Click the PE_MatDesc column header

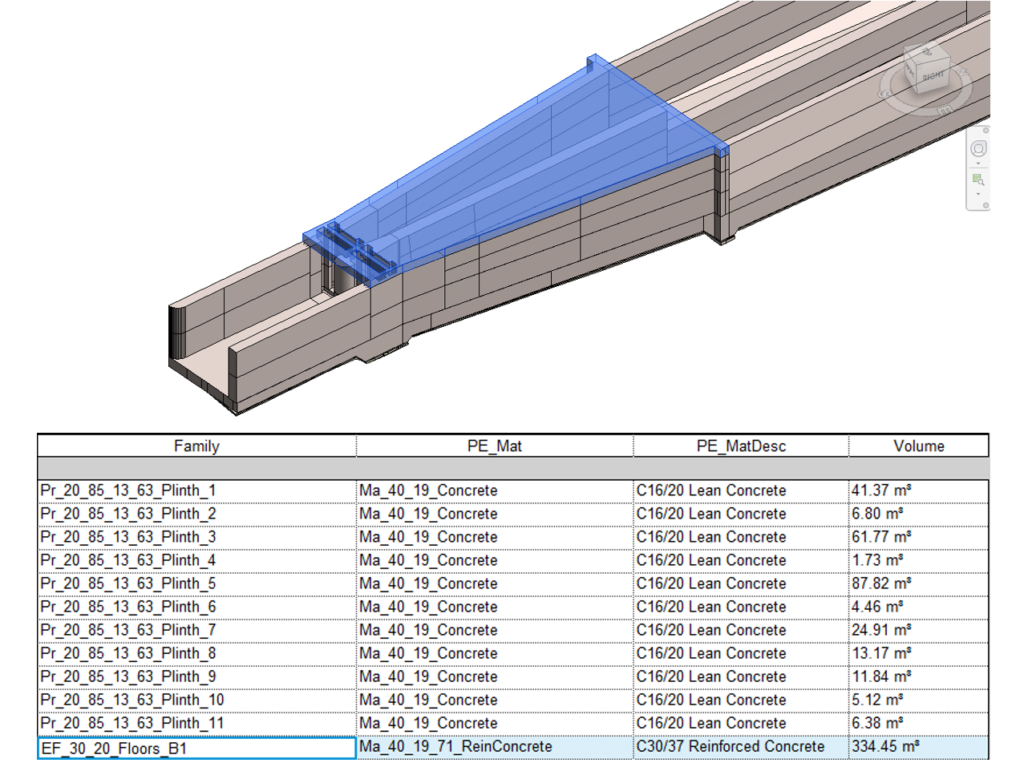[x=740, y=446]
